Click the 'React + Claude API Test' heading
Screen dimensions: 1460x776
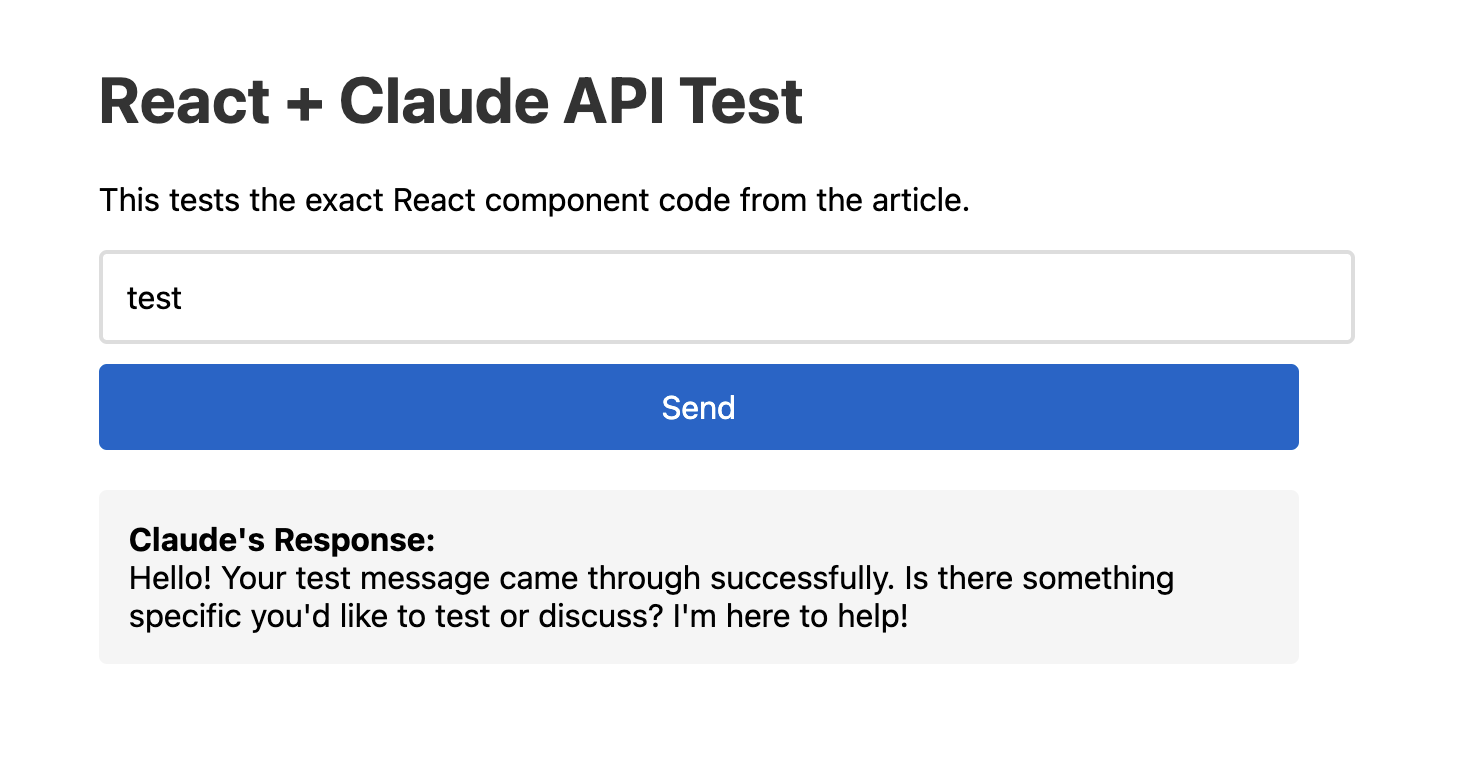[x=450, y=100]
